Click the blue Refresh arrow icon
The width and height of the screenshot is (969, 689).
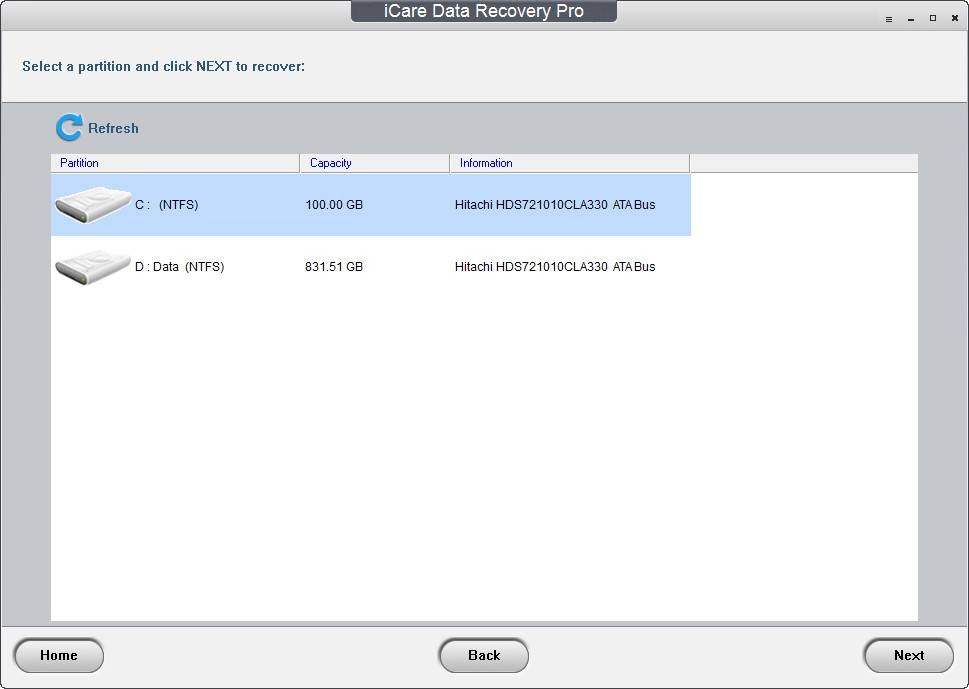[69, 127]
